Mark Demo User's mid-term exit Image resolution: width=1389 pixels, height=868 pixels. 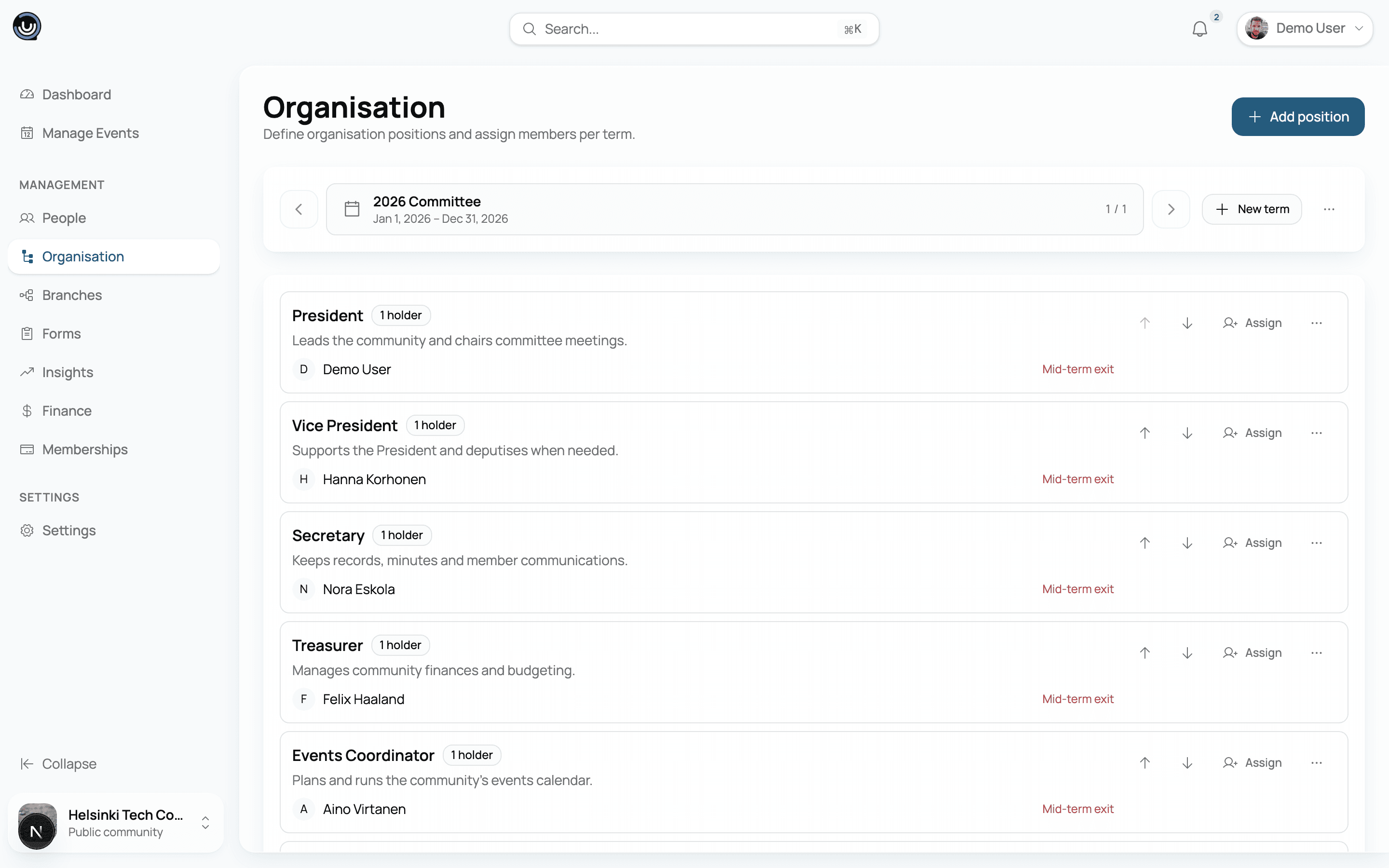1078,369
